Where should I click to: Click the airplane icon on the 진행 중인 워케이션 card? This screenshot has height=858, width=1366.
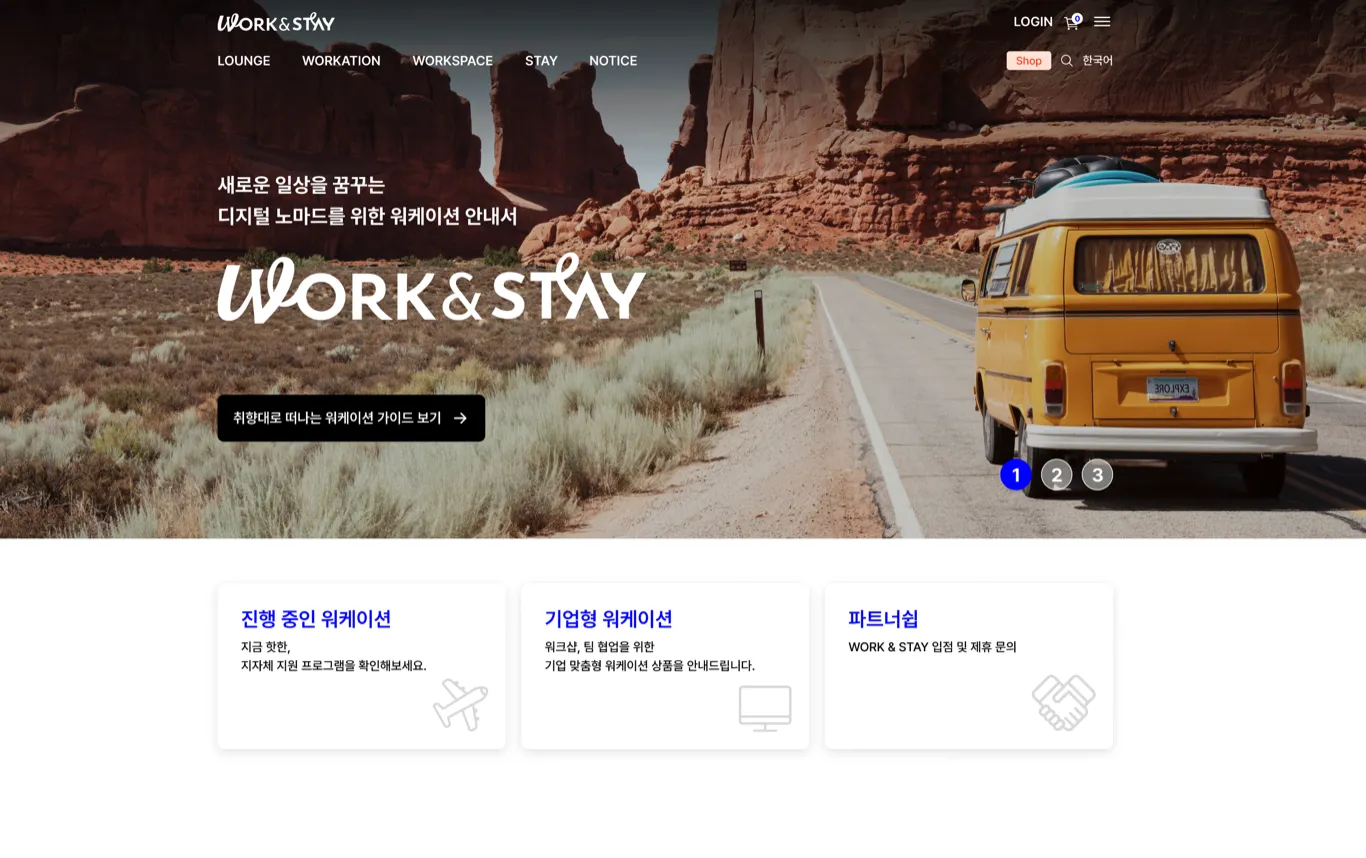tap(460, 704)
